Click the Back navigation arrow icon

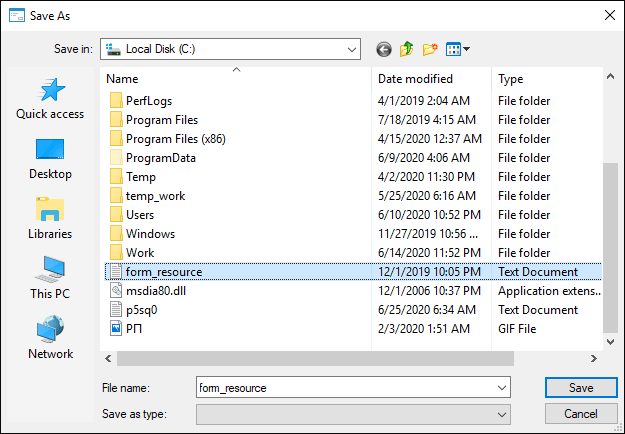384,49
